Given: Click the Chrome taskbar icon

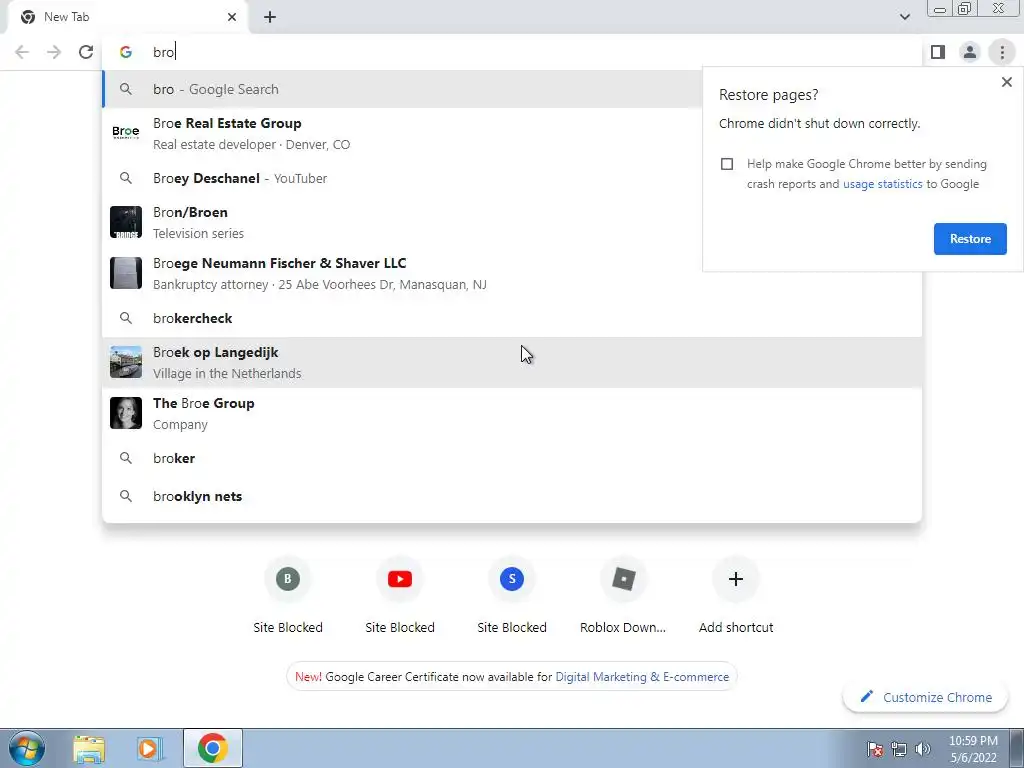Looking at the screenshot, I should (213, 748).
